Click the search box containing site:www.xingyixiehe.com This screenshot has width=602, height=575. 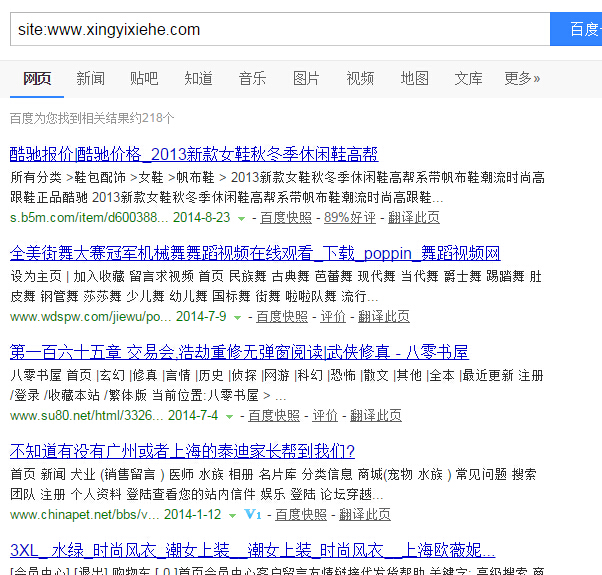(x=280, y=29)
